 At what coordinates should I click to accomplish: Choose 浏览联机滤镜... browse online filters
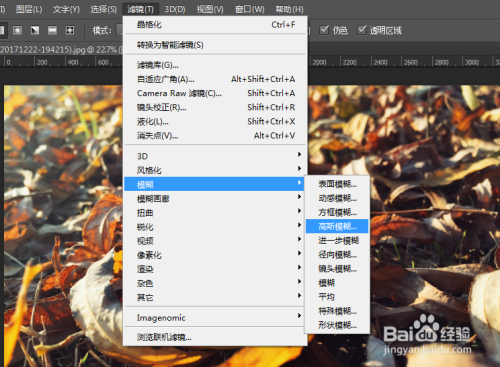coord(215,337)
